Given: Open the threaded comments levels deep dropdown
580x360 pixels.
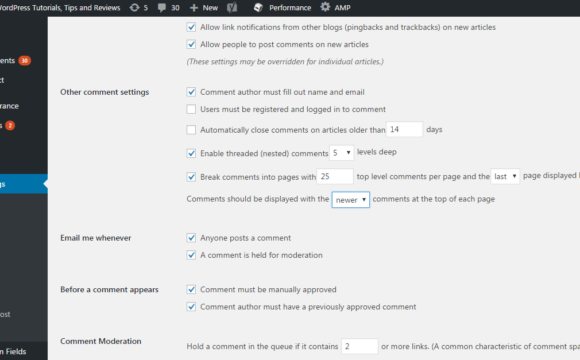Looking at the screenshot, I should point(342,153).
